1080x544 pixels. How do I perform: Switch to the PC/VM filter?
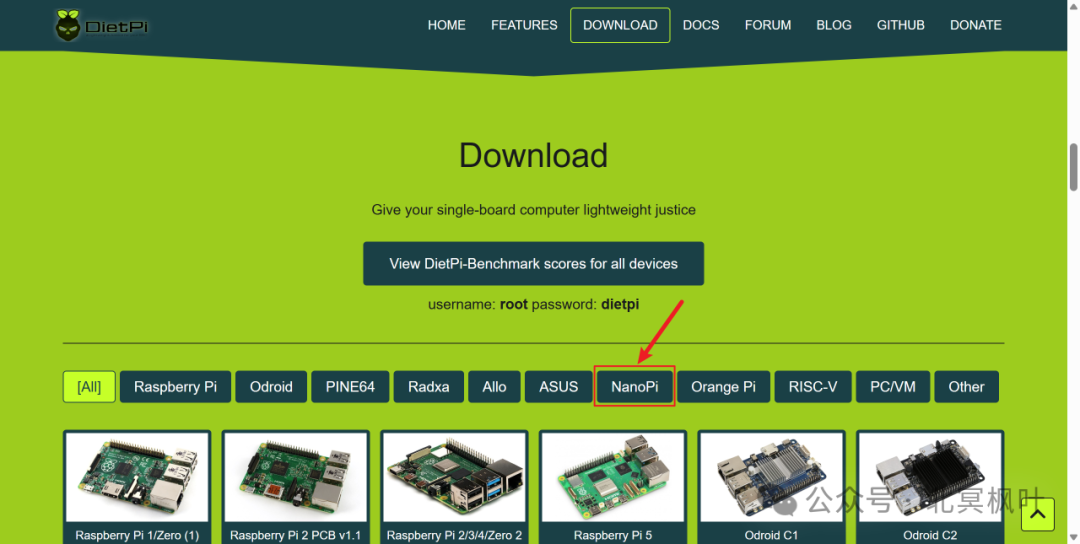[892, 387]
